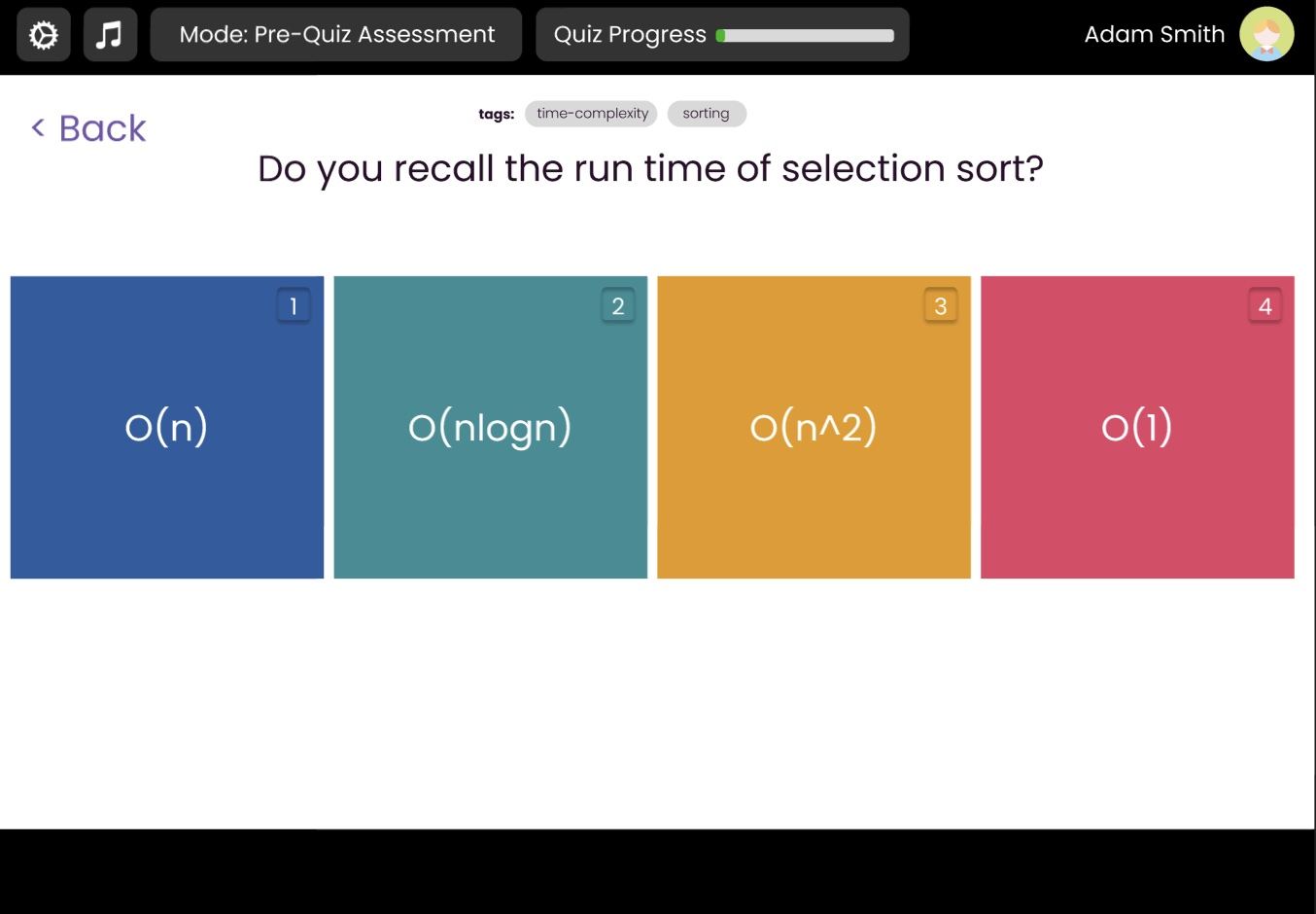This screenshot has width=1316, height=914.
Task: Go back using the Back link
Action: pyautogui.click(x=102, y=128)
